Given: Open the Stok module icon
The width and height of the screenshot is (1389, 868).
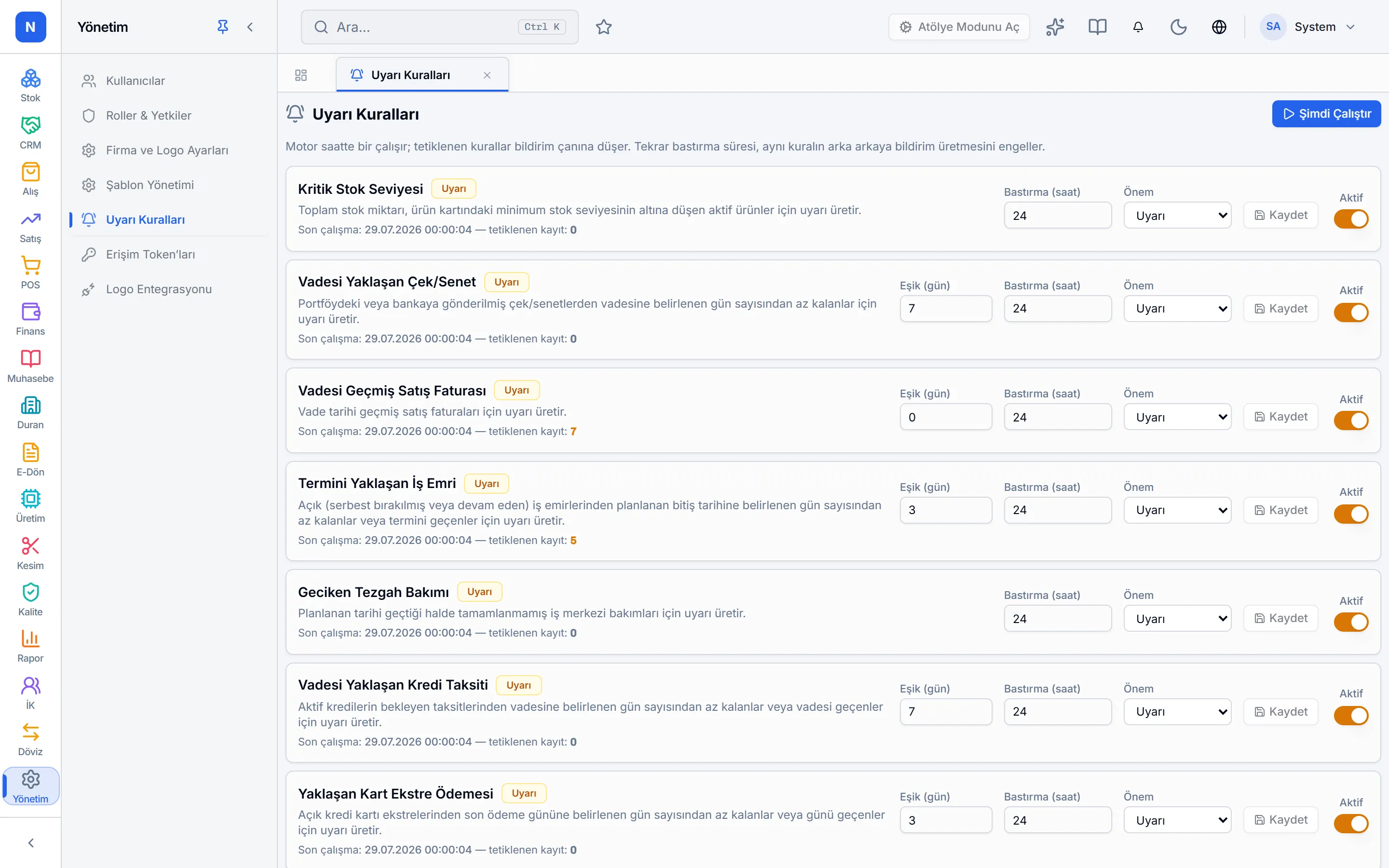Looking at the screenshot, I should click(x=30, y=79).
